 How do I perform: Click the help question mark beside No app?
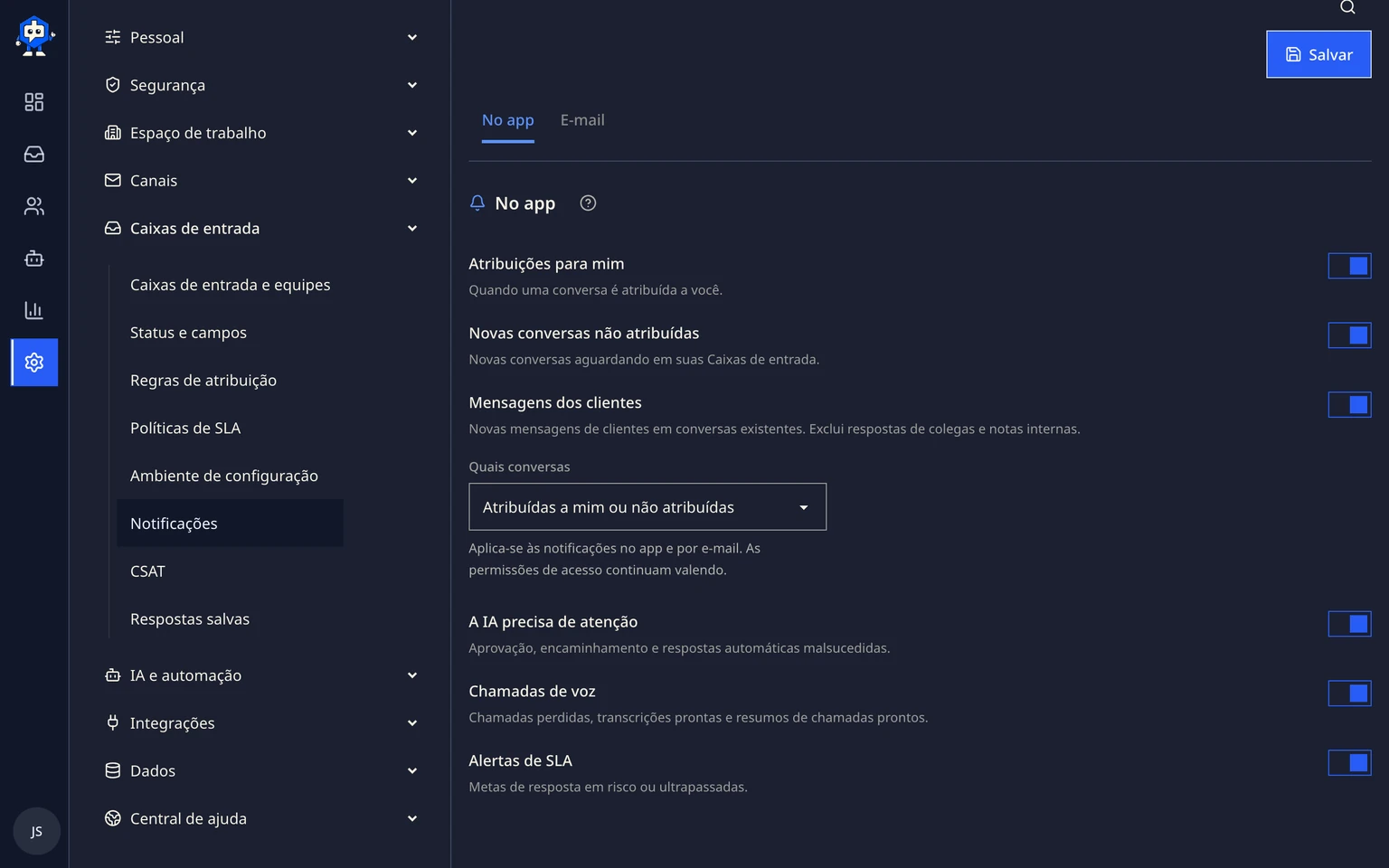coord(588,203)
